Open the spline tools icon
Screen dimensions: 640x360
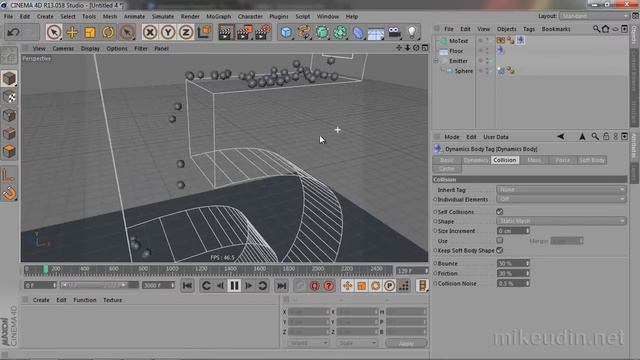click(304, 32)
